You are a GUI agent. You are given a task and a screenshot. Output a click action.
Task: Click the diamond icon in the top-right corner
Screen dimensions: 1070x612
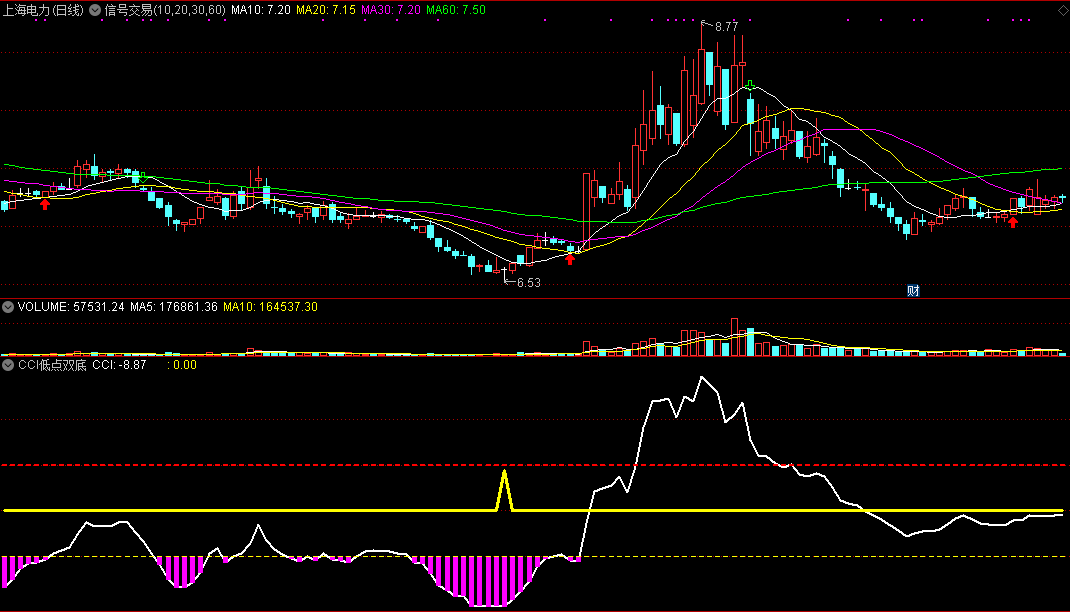(x=1062, y=10)
